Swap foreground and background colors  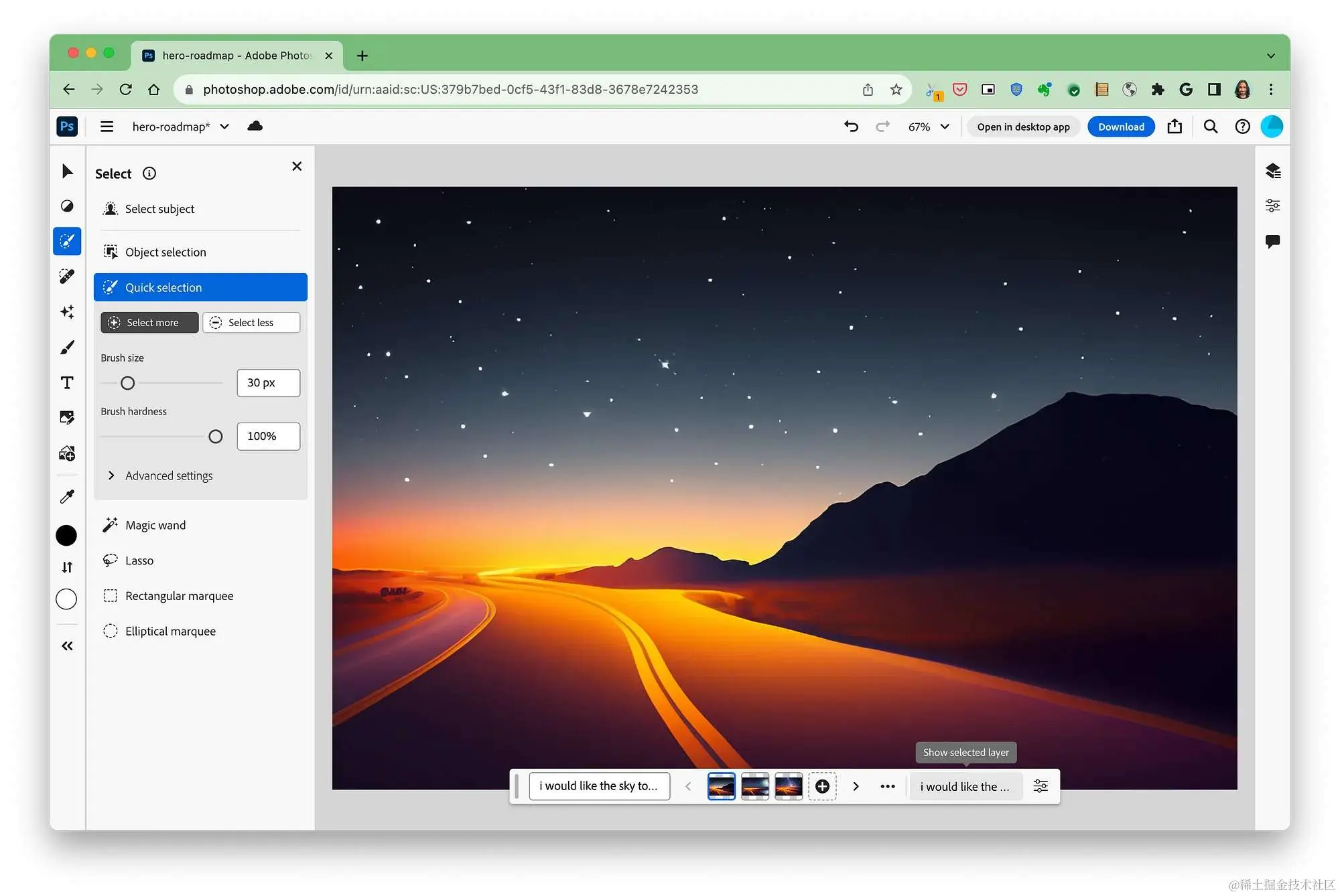coord(67,567)
